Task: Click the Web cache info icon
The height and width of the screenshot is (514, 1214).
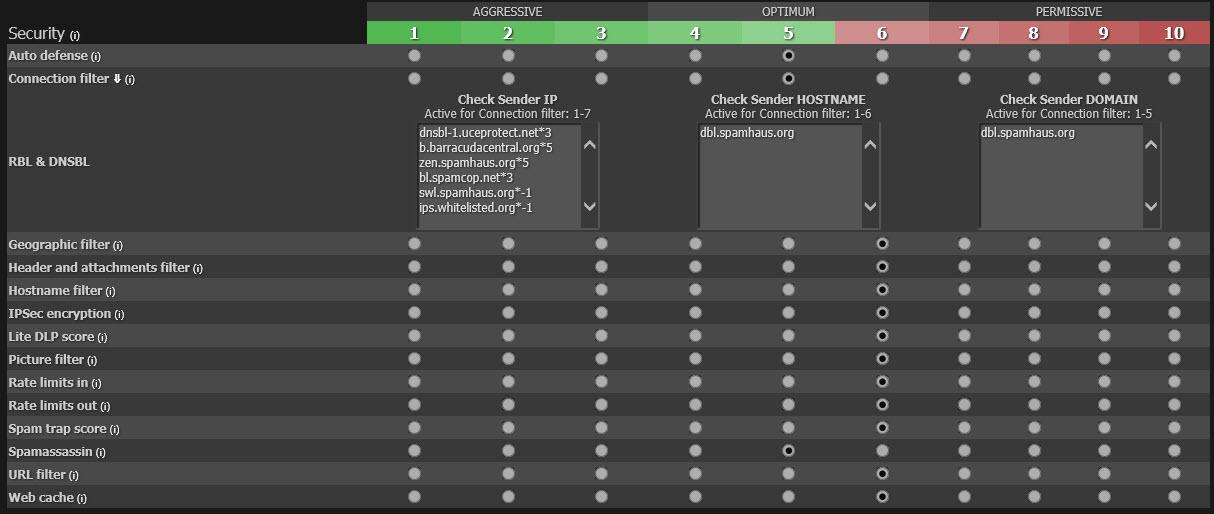Action: pyautogui.click(x=82, y=499)
